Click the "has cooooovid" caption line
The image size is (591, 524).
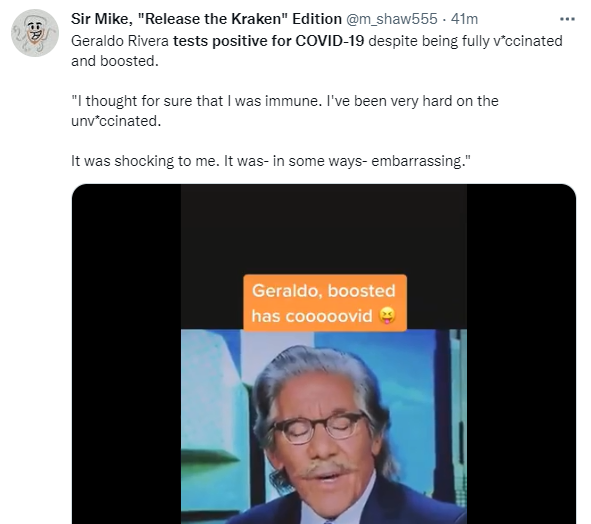pyautogui.click(x=312, y=316)
